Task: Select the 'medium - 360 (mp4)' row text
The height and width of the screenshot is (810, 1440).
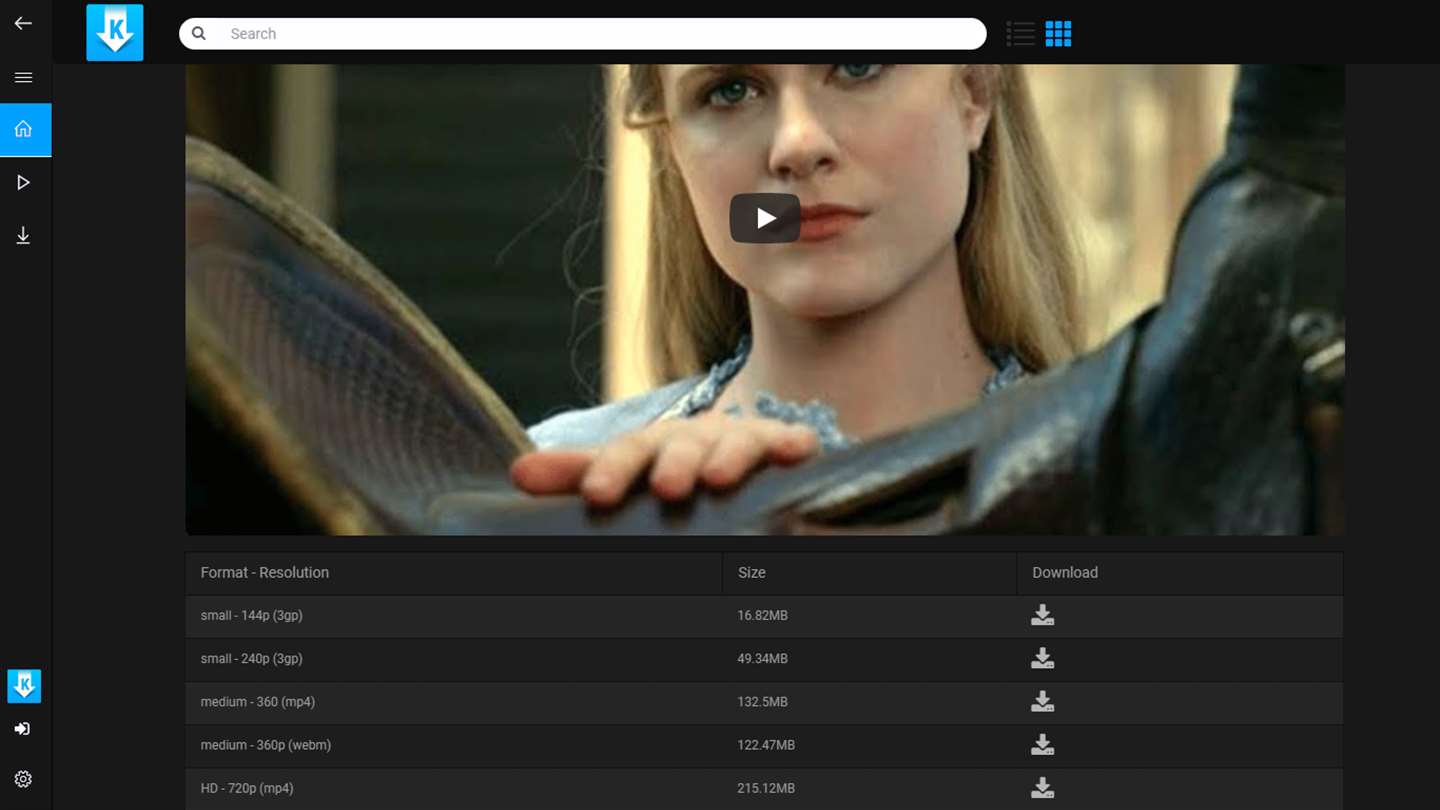Action: point(257,702)
